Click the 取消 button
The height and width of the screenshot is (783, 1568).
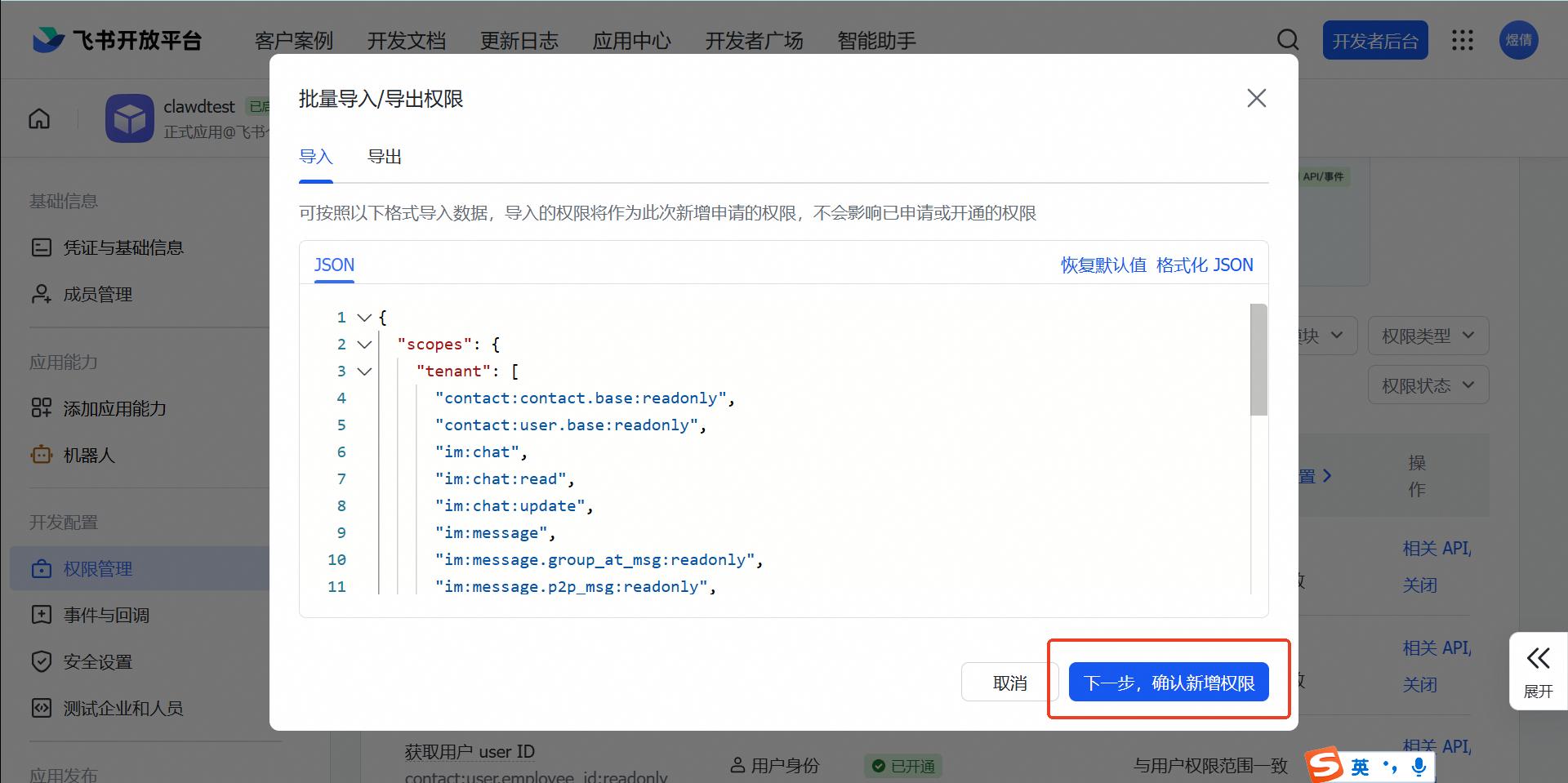1009,683
